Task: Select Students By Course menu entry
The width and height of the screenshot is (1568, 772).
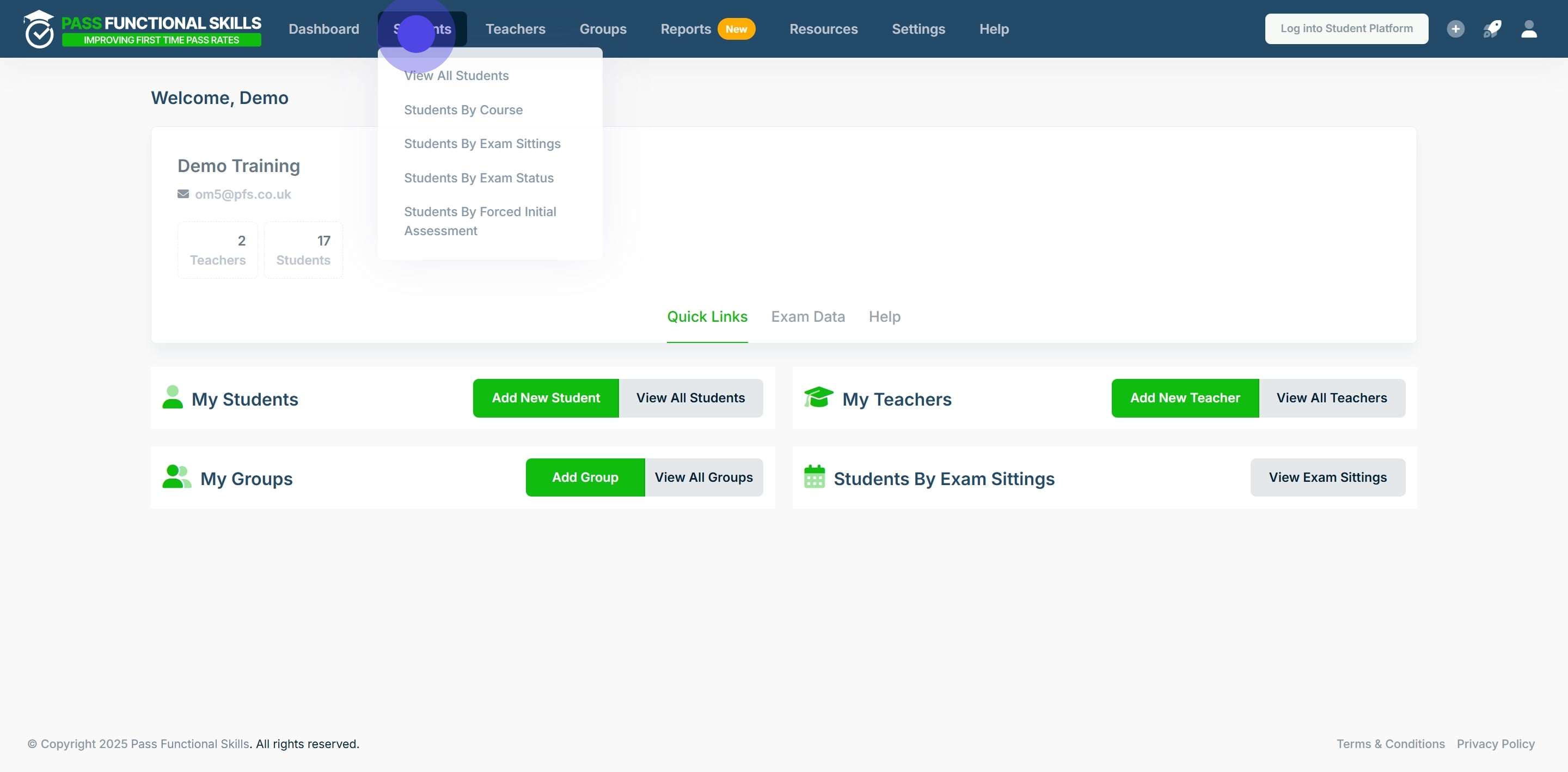Action: tap(463, 110)
